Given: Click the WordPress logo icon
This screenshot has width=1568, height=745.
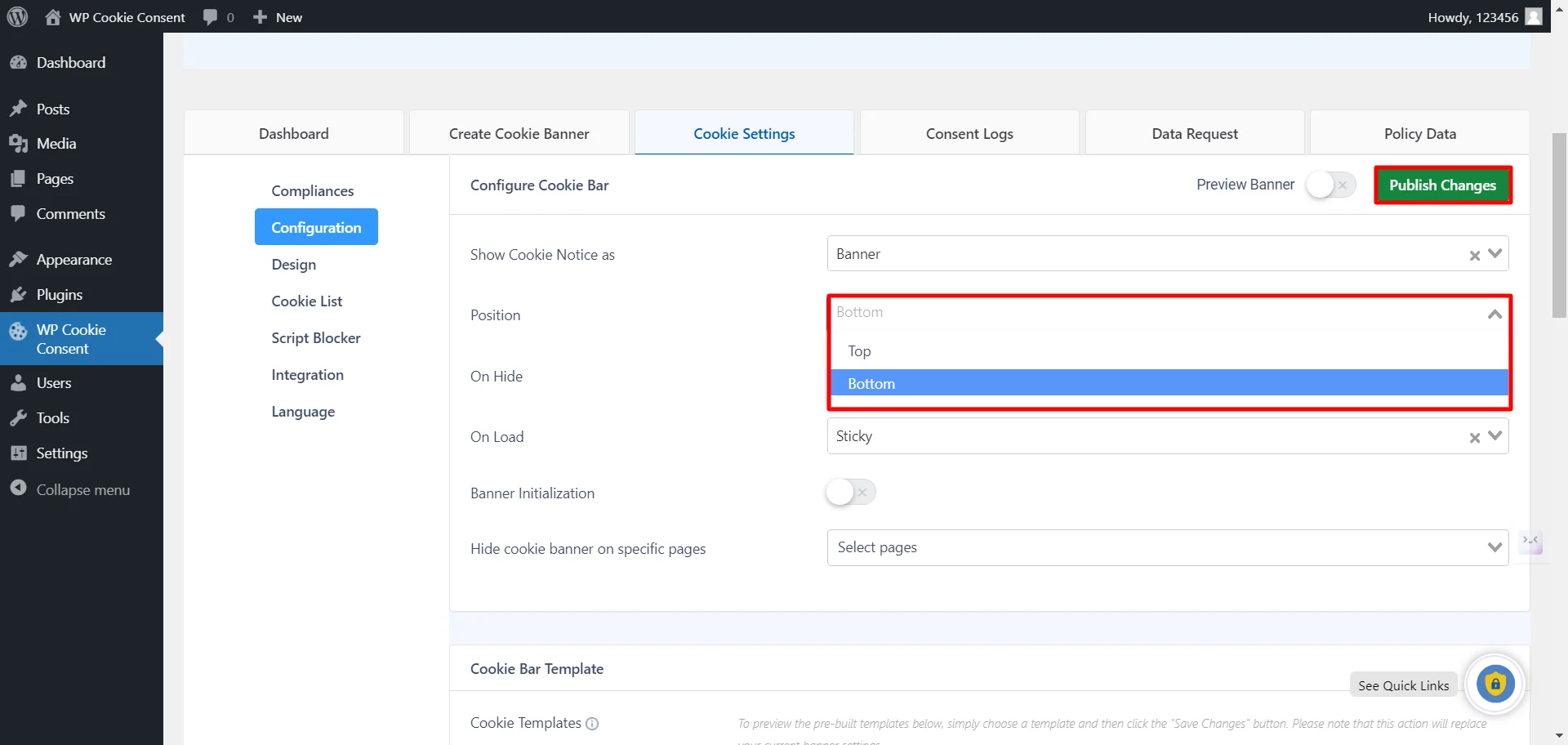Looking at the screenshot, I should 17,17.
